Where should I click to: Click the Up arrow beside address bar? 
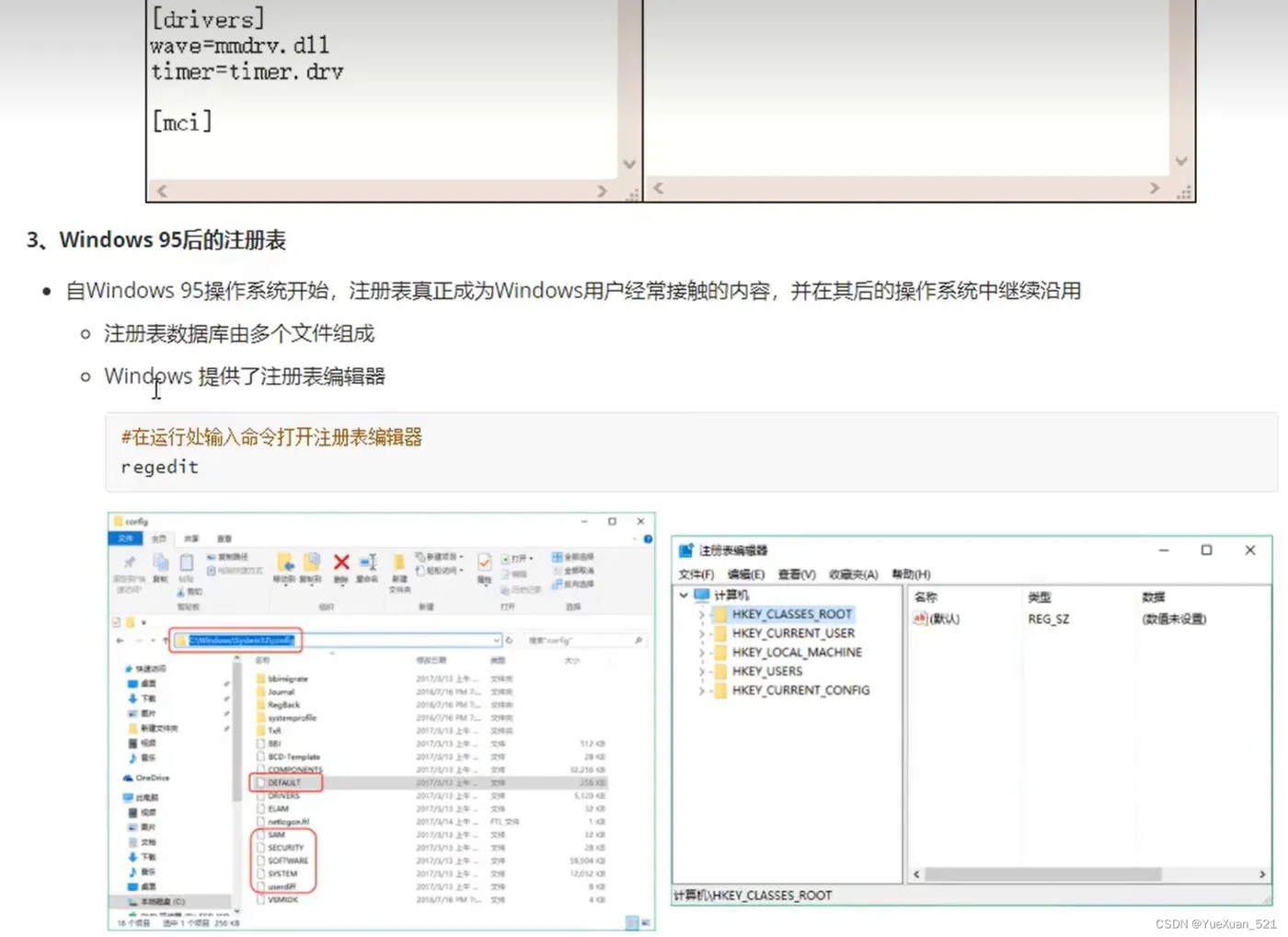tap(166, 640)
